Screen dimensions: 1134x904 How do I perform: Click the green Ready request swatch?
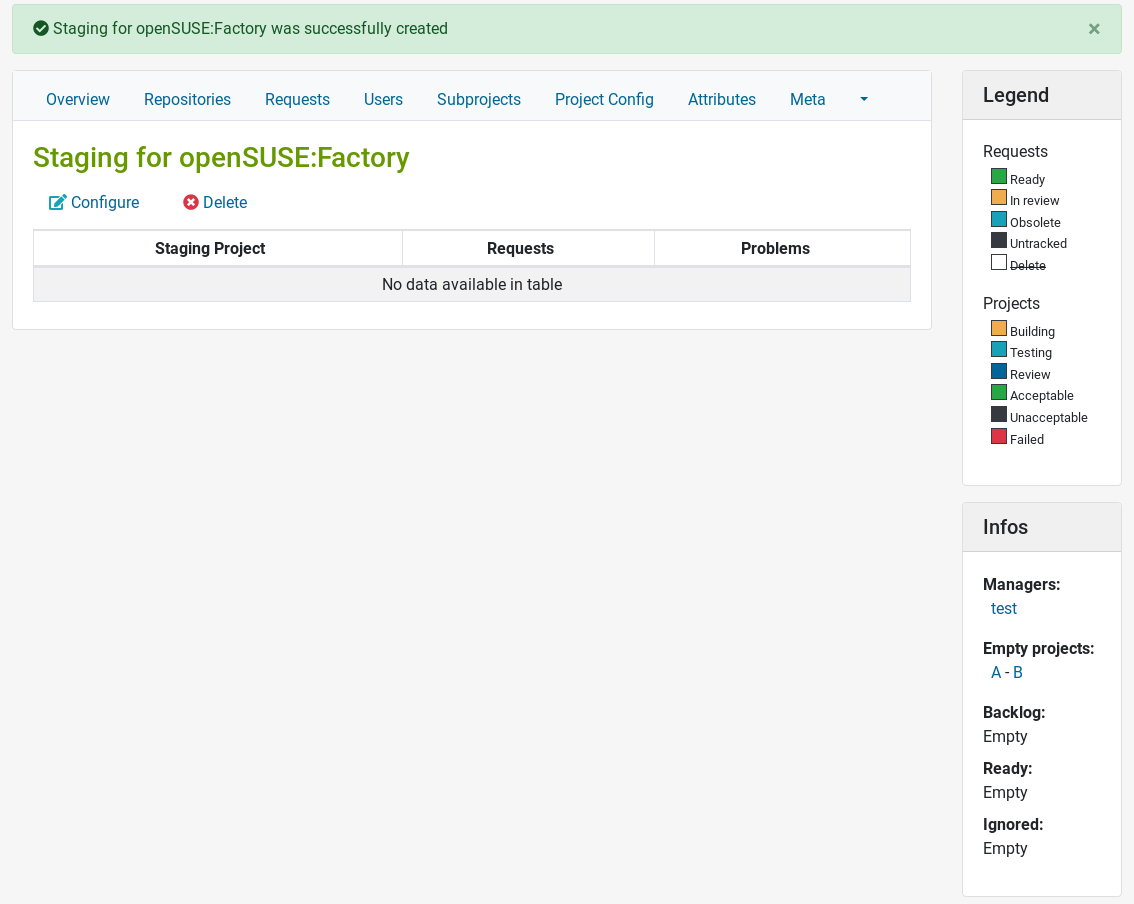999,176
